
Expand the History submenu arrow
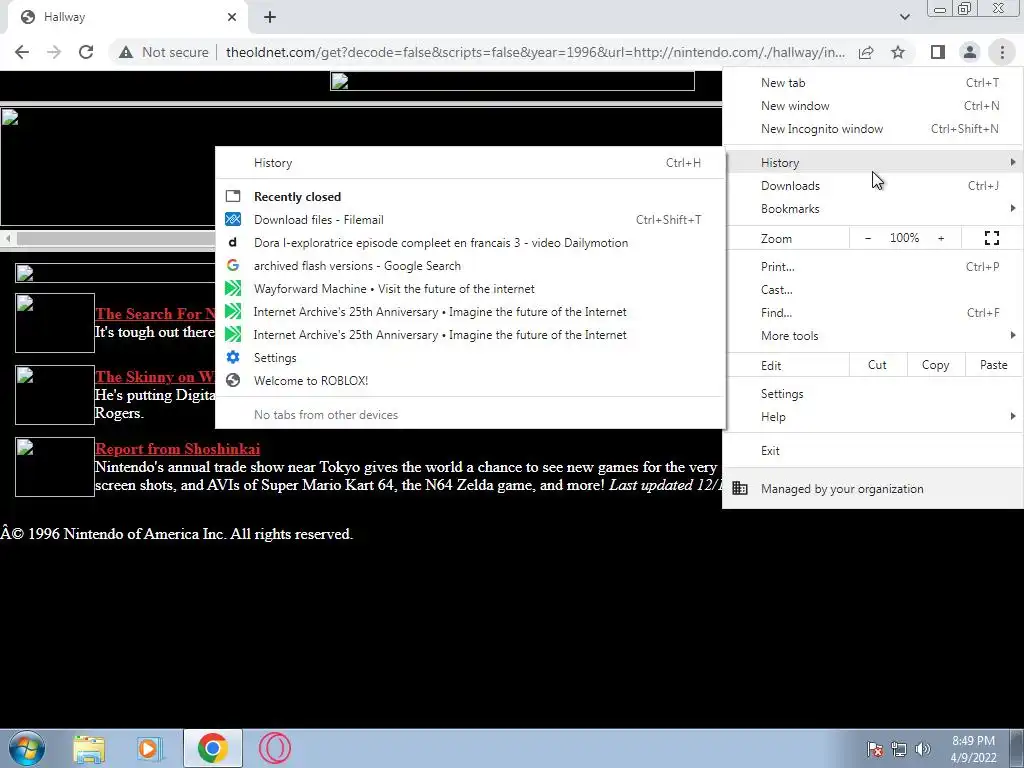(1012, 162)
